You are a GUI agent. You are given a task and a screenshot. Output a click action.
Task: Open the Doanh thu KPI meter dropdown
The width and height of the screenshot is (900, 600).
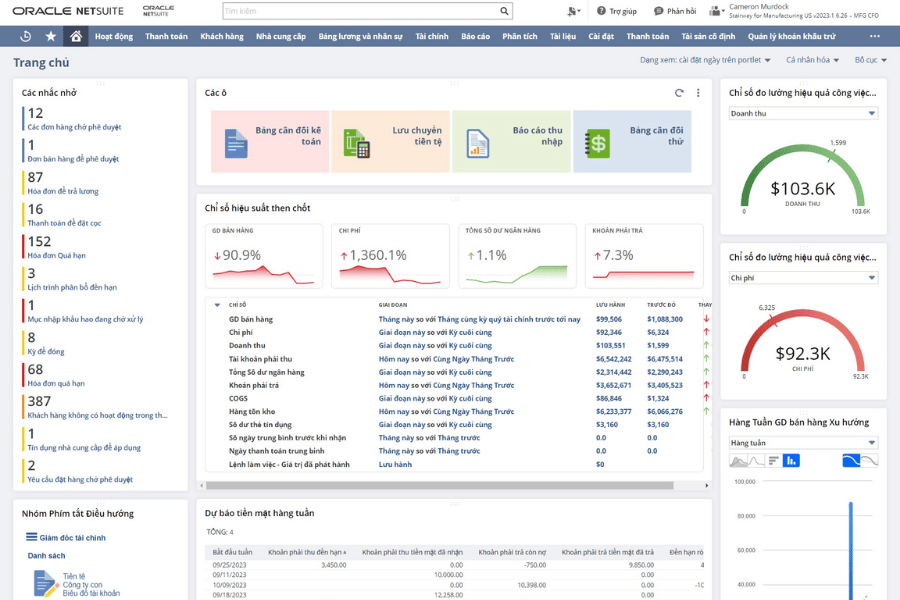click(x=803, y=113)
